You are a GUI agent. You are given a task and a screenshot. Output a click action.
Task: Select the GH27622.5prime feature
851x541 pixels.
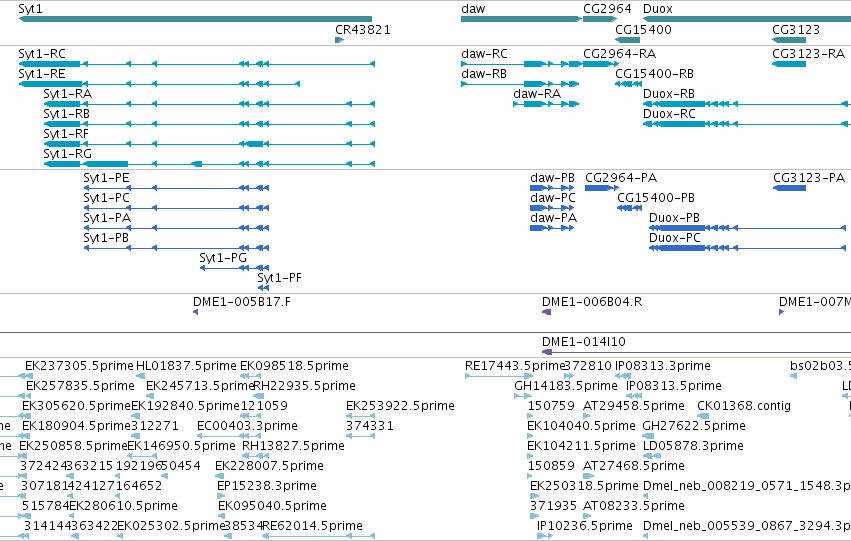(649, 436)
